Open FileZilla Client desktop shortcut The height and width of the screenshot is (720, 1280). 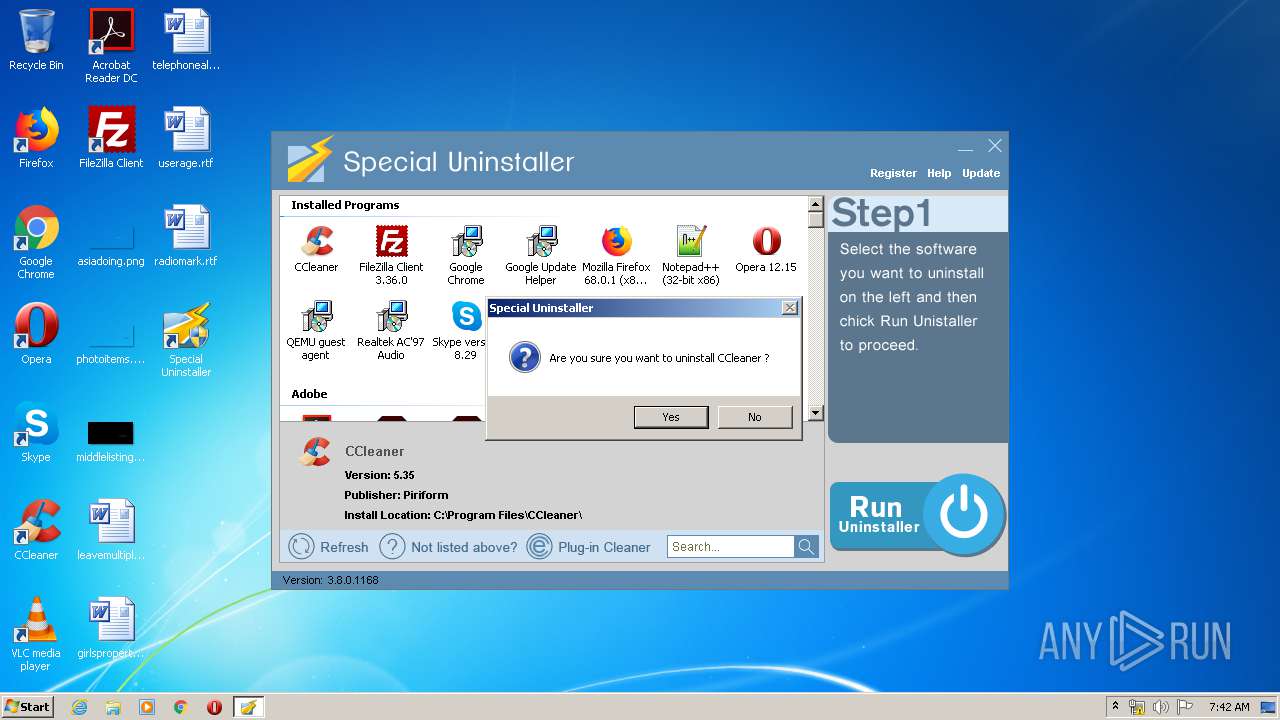pyautogui.click(x=111, y=138)
